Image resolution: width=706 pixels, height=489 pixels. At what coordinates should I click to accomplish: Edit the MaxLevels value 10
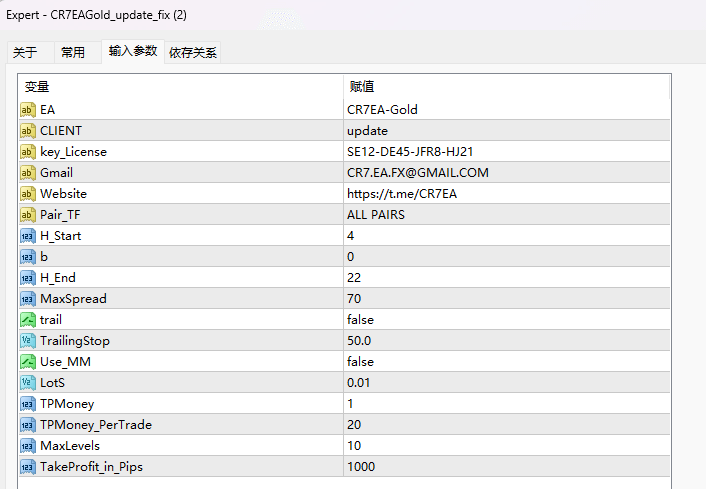[507, 446]
